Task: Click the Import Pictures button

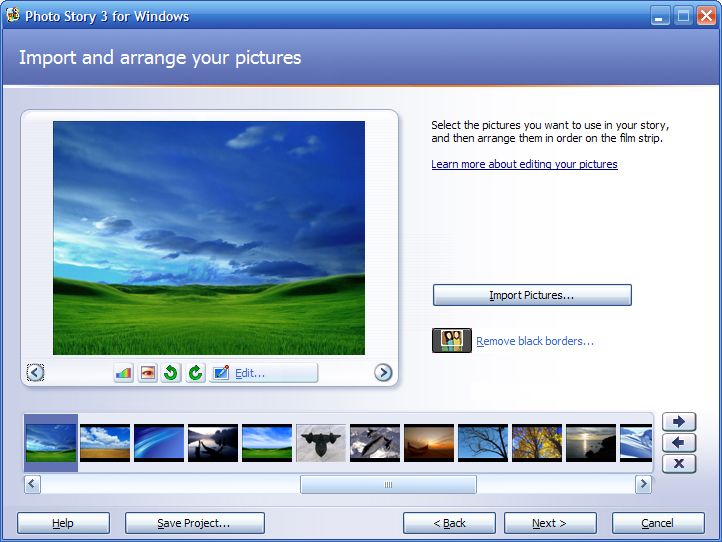Action: pyautogui.click(x=532, y=295)
